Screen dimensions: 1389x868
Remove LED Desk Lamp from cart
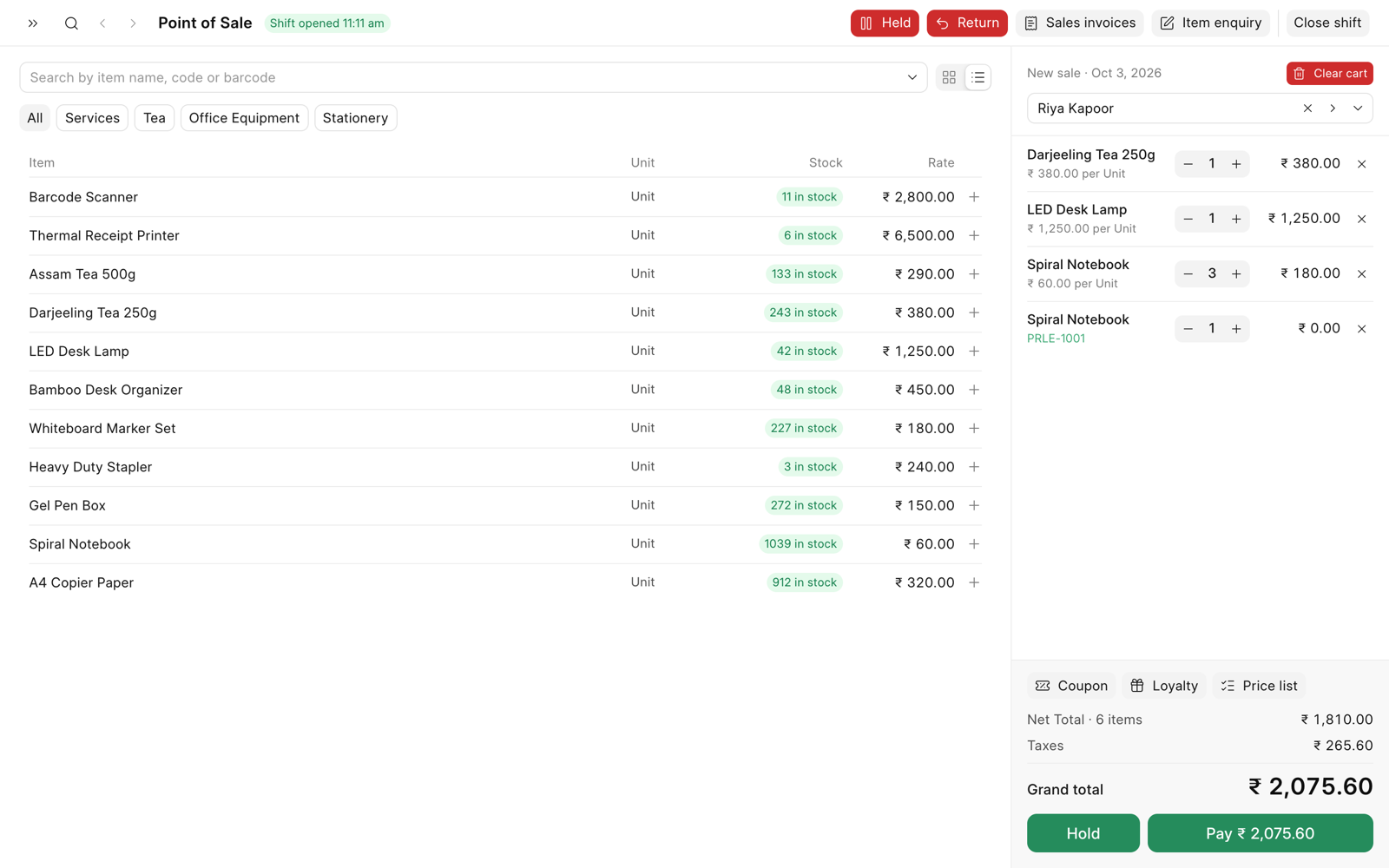pyautogui.click(x=1362, y=219)
